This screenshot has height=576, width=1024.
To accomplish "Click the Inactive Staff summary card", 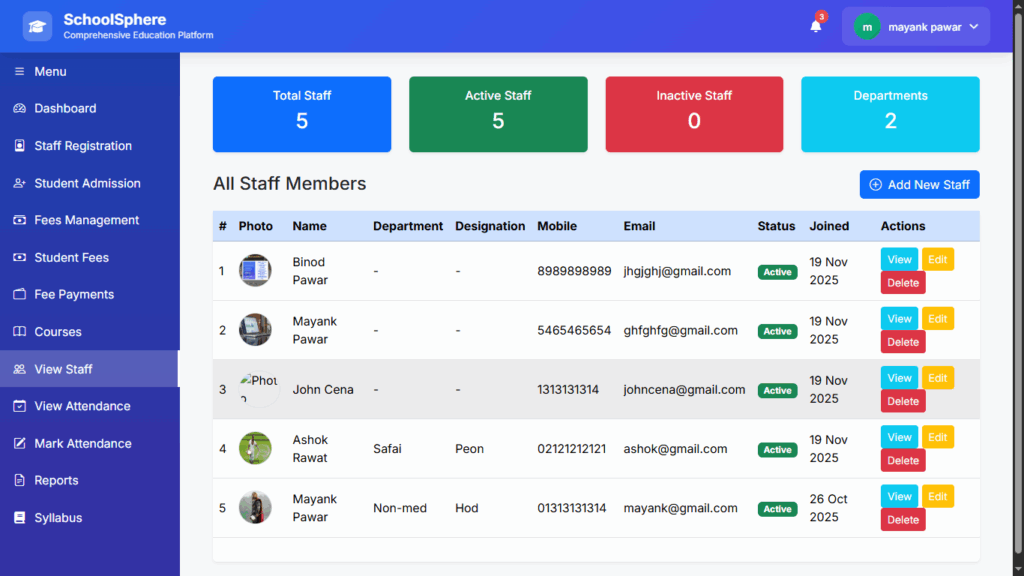I will [x=694, y=114].
